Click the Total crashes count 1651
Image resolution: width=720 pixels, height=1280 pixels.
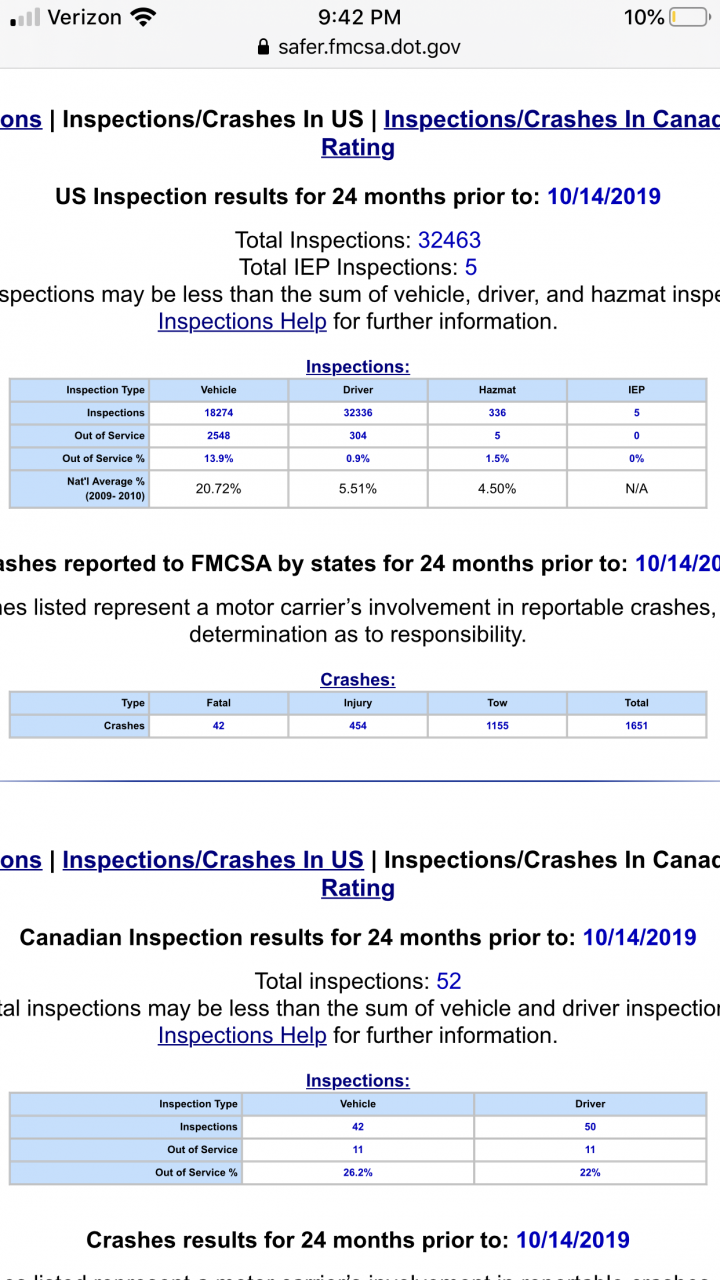636,726
